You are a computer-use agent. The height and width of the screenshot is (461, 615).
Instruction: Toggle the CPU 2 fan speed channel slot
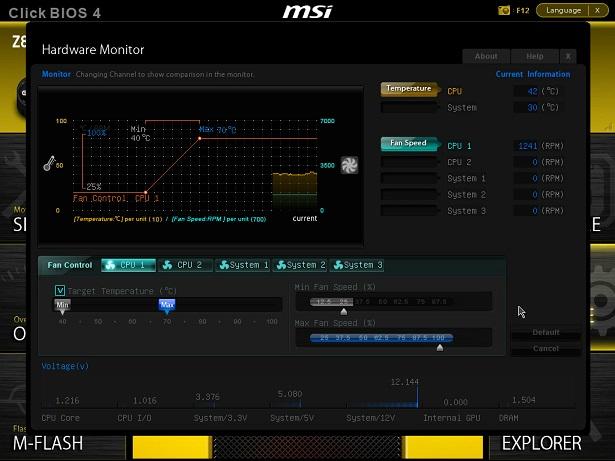[x=409, y=162]
